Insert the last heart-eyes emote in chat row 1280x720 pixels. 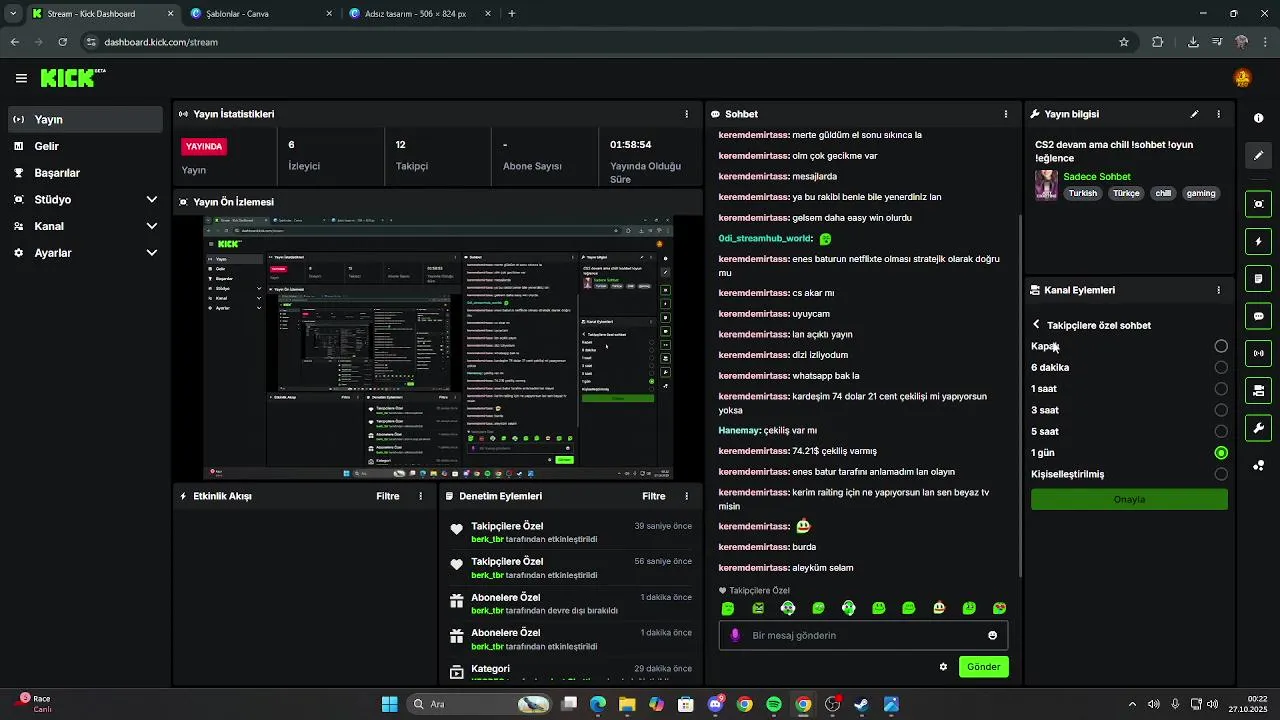coord(999,608)
